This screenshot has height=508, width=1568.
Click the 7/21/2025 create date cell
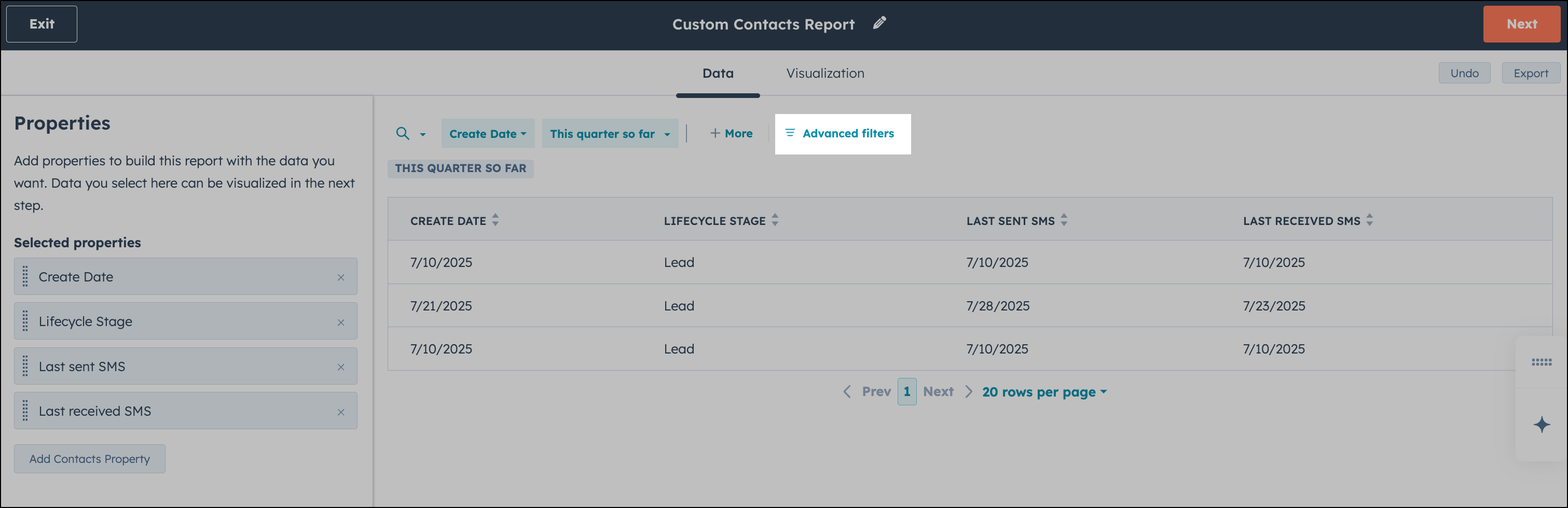[441, 306]
